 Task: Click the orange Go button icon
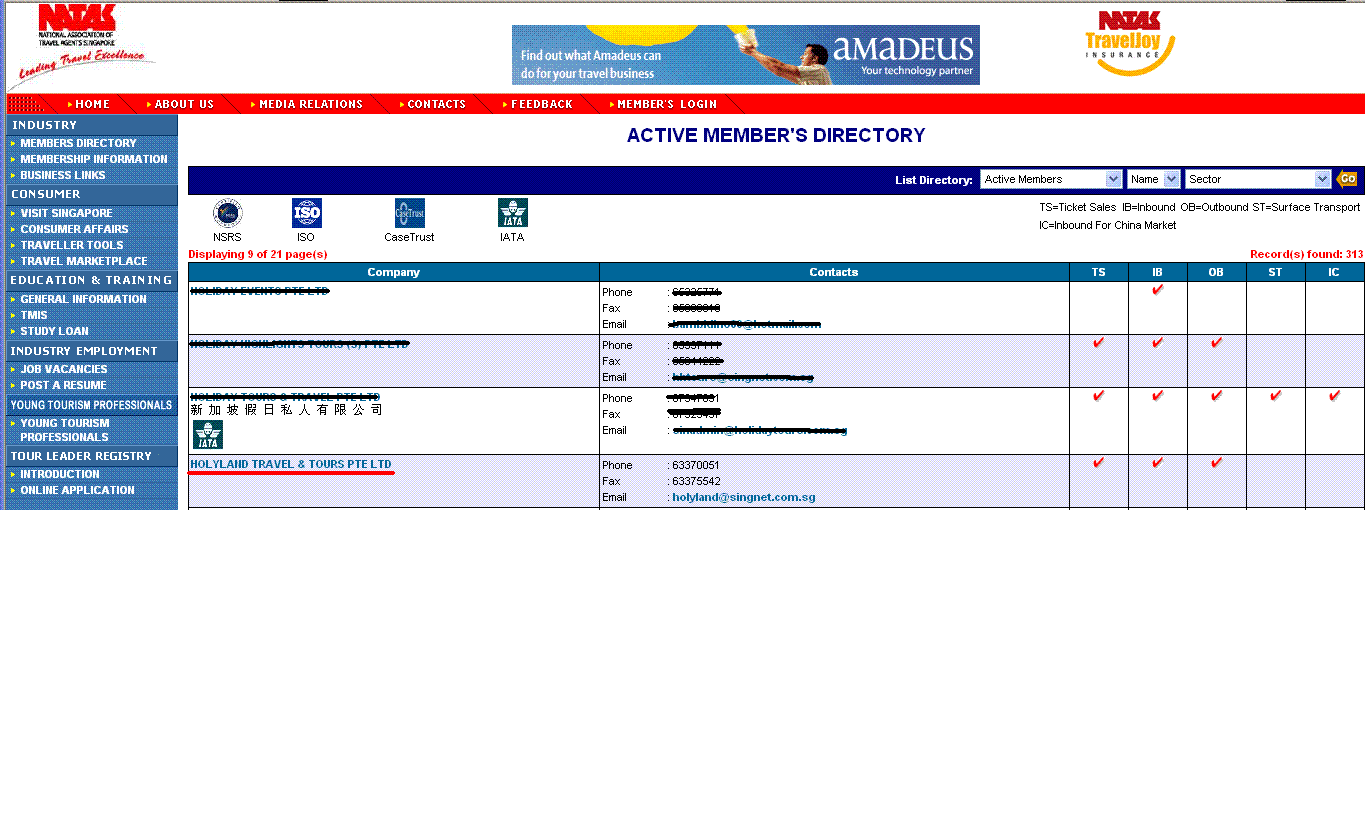coord(1347,179)
